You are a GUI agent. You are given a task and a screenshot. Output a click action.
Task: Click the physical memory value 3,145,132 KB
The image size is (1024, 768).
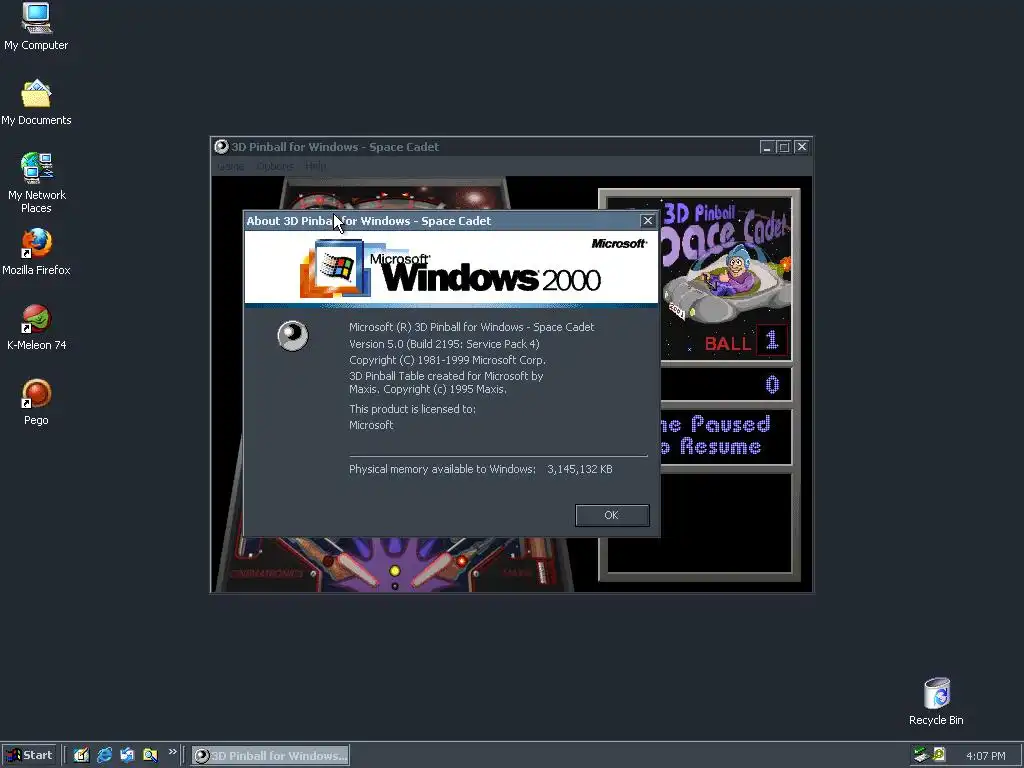pyautogui.click(x=580, y=469)
